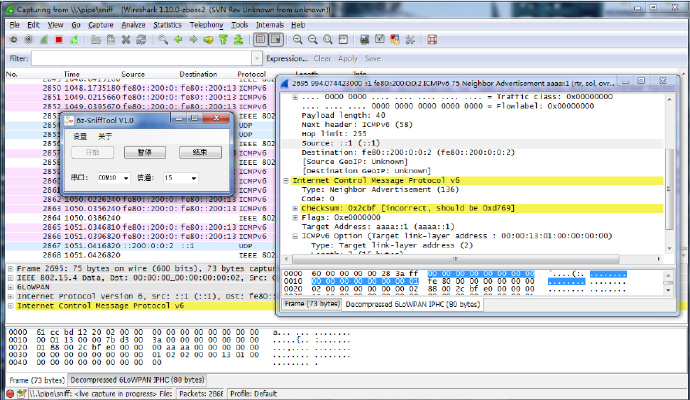Open the Internals menu
This screenshot has width=690, height=400.
[270, 25]
